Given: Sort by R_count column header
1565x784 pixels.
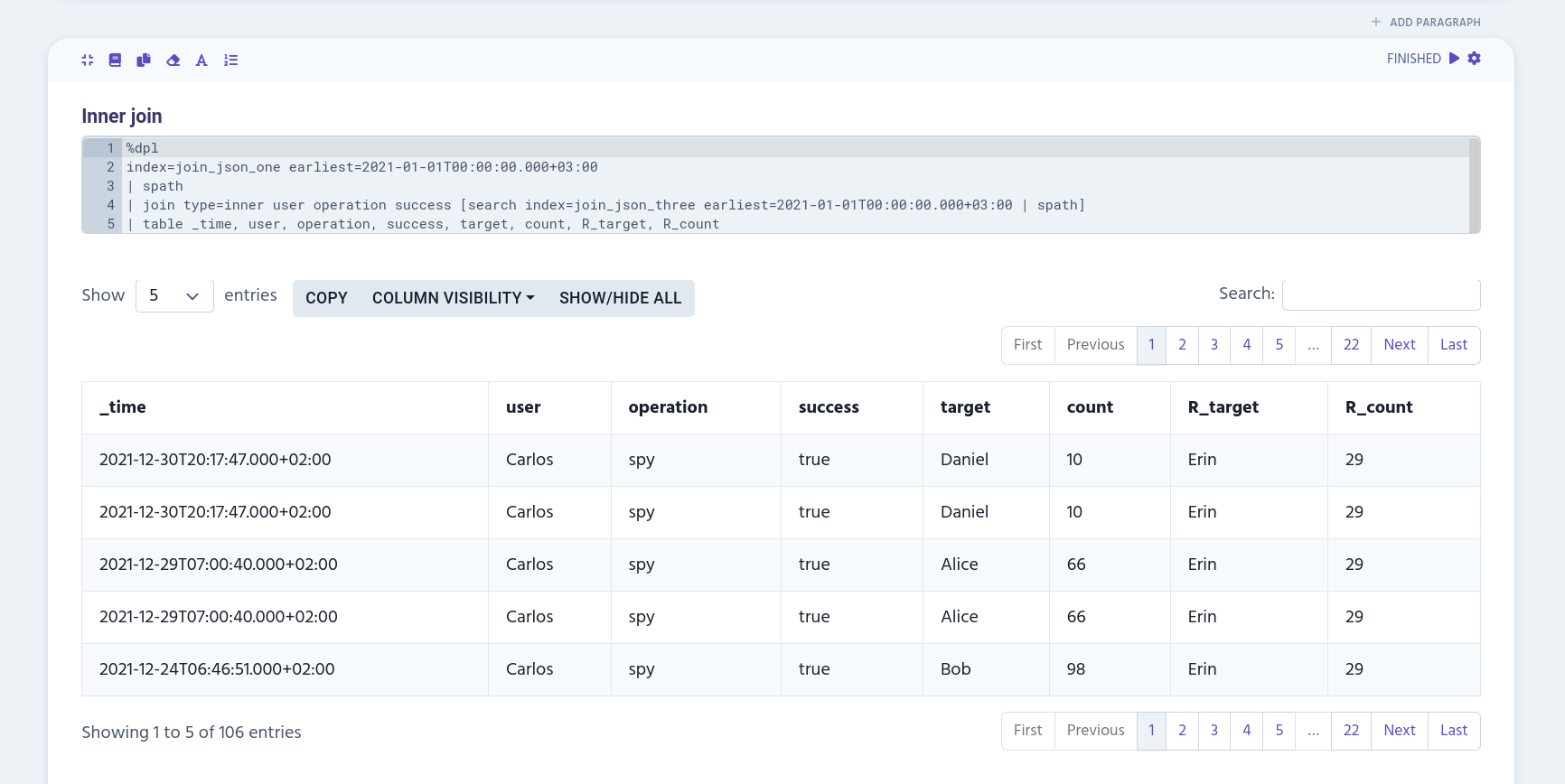Looking at the screenshot, I should pyautogui.click(x=1403, y=407).
